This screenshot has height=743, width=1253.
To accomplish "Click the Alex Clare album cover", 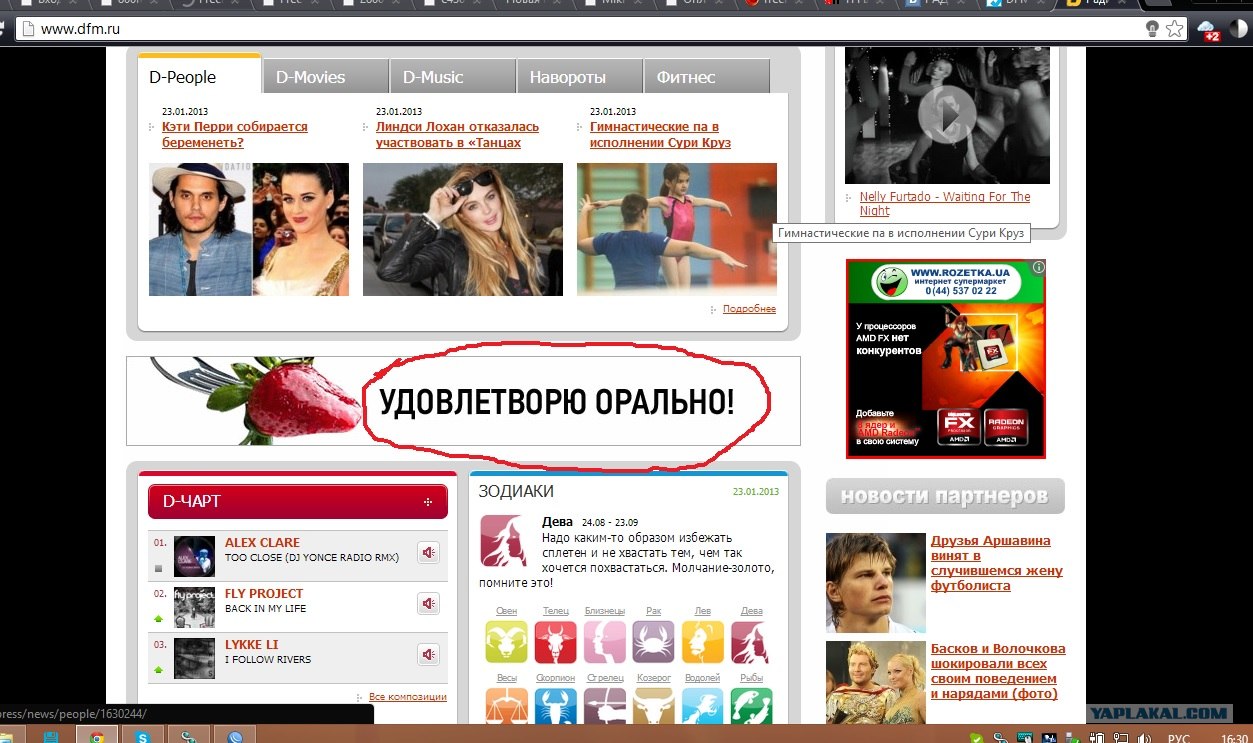I will point(194,557).
